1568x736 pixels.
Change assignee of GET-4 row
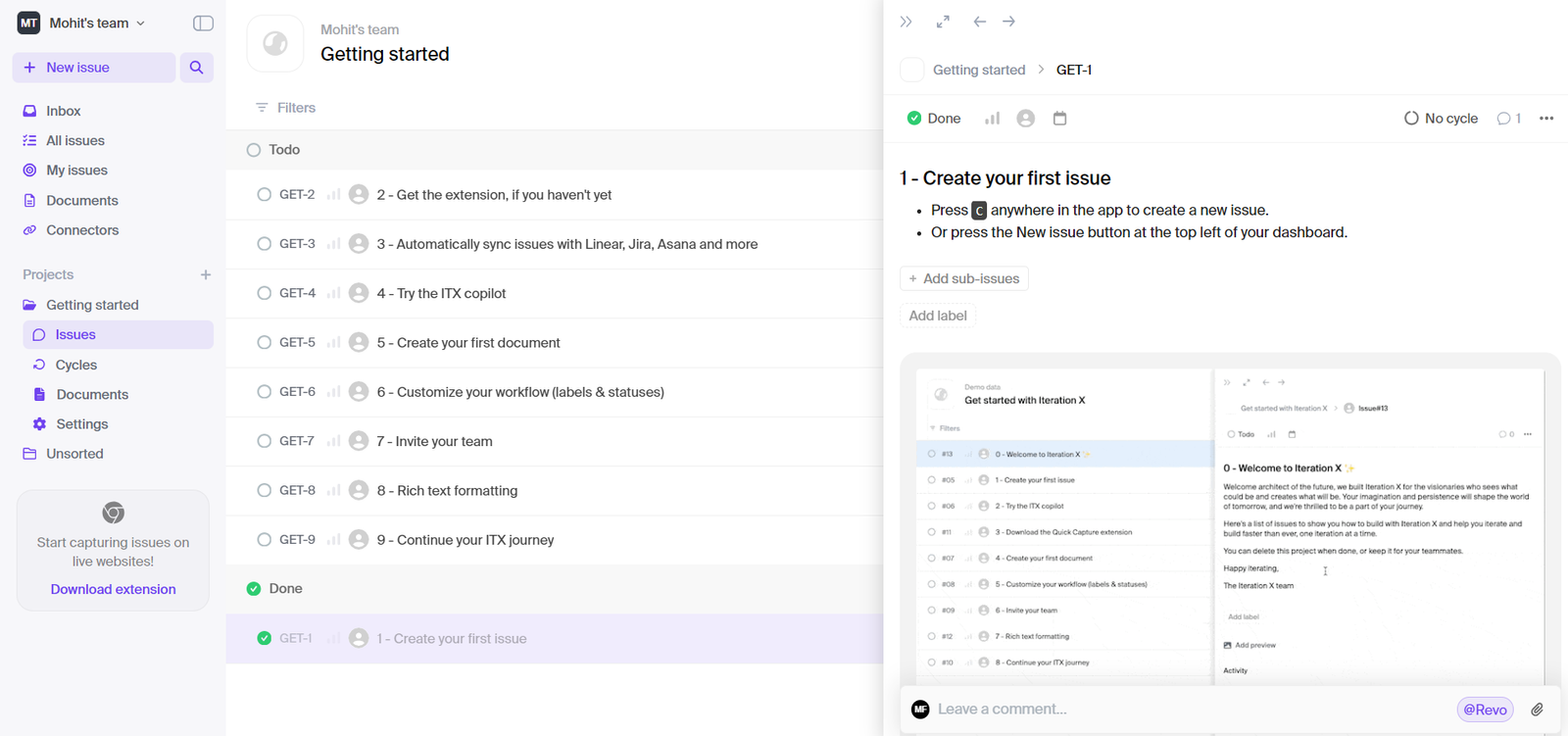[359, 293]
